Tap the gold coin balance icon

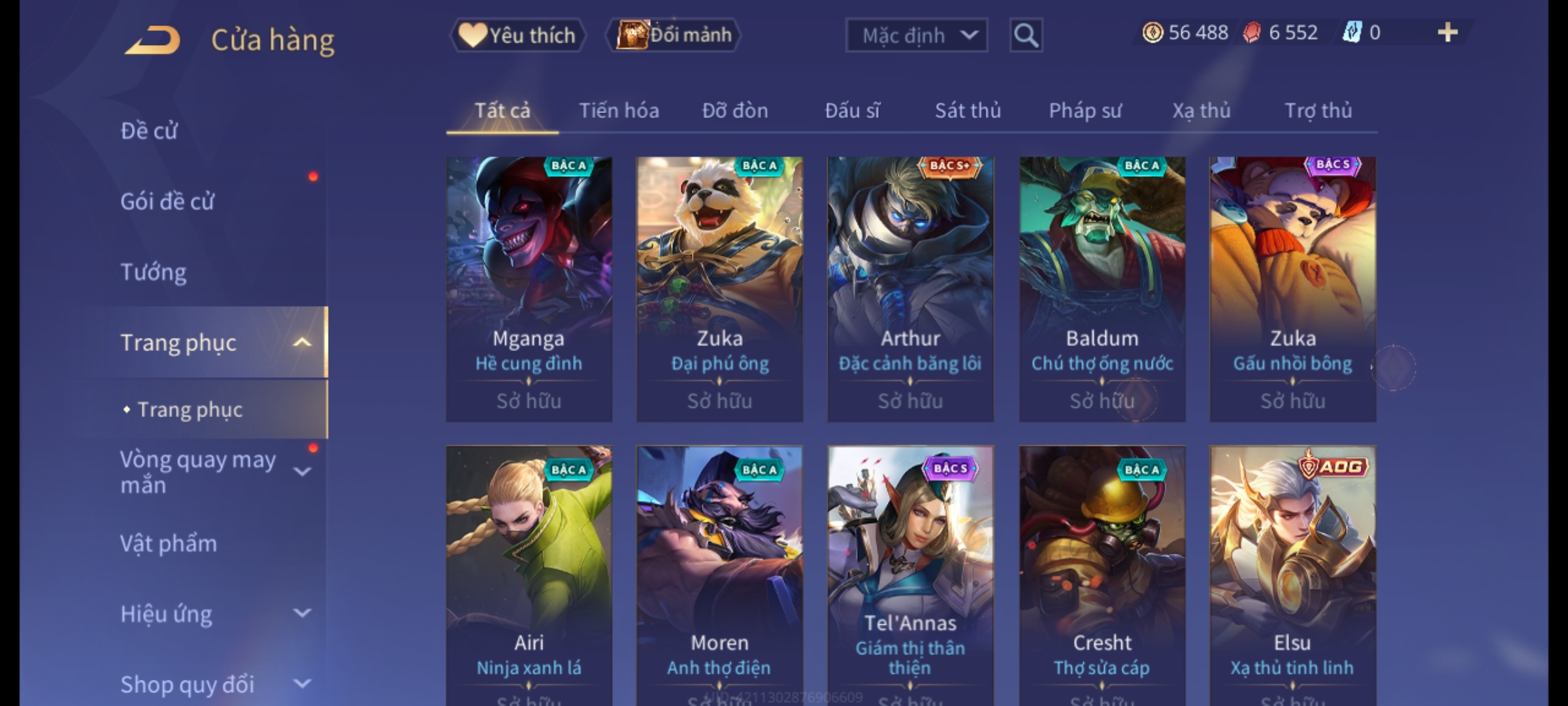1152,33
